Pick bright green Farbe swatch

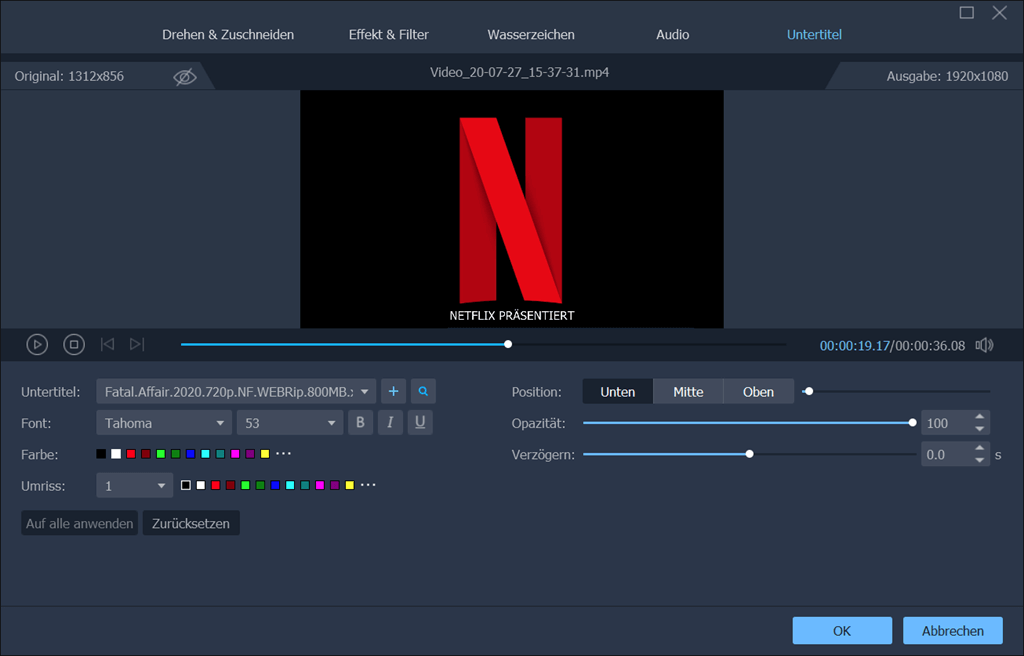[161, 454]
